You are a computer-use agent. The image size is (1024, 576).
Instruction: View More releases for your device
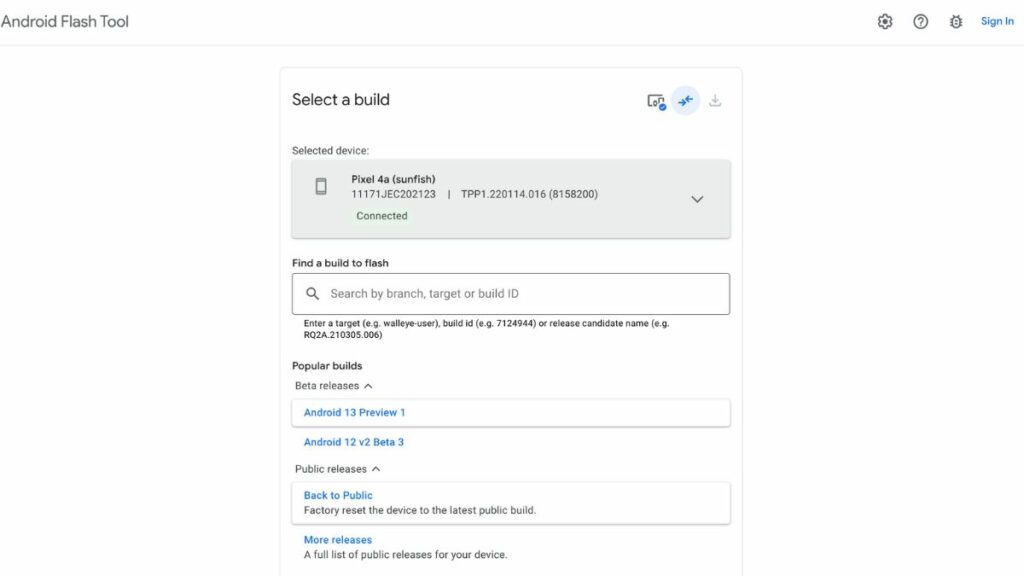point(337,539)
